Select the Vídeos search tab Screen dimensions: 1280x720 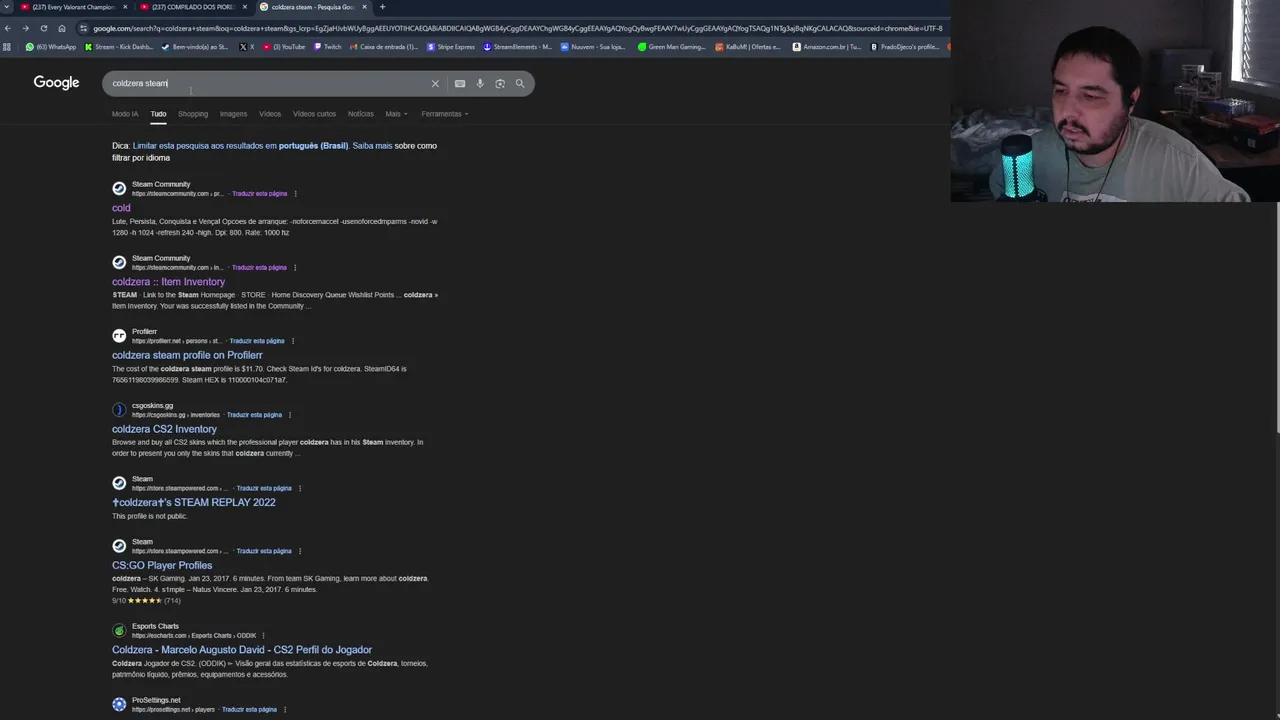[x=270, y=114]
